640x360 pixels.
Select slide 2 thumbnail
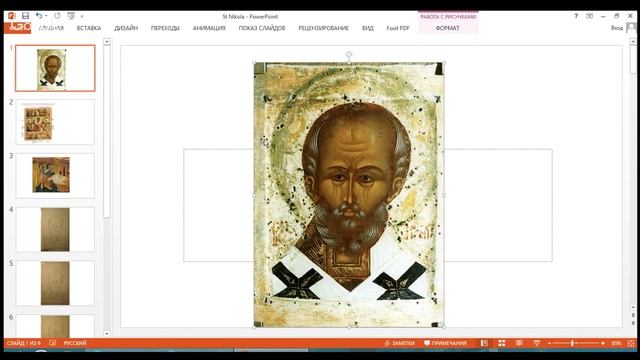pos(55,122)
